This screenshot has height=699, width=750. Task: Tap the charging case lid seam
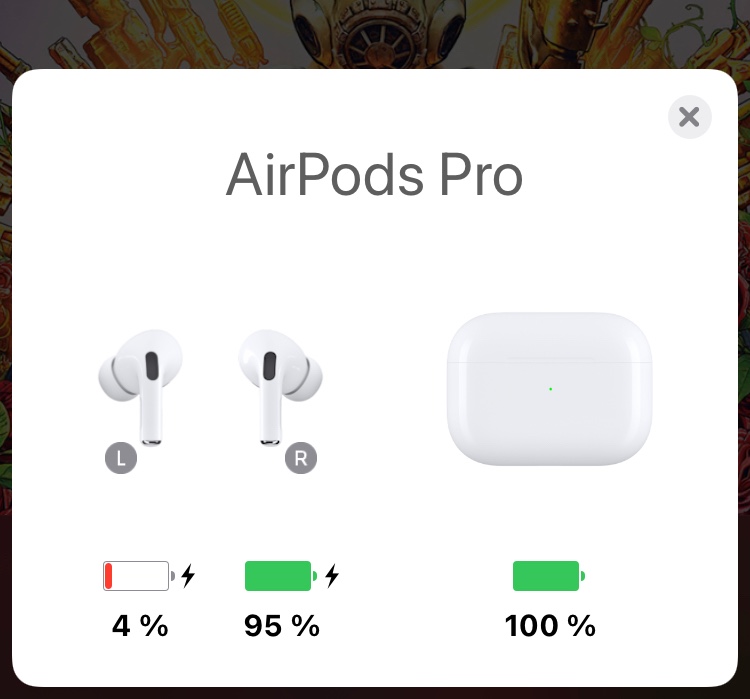(x=550, y=363)
